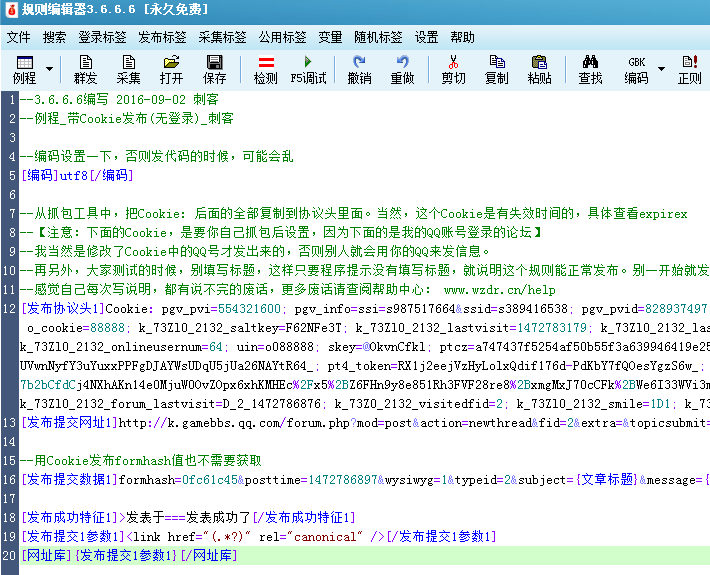The image size is (710, 575).
Task: Click the [发布提交数据1] tag on line 16
Action: click(x=69, y=479)
